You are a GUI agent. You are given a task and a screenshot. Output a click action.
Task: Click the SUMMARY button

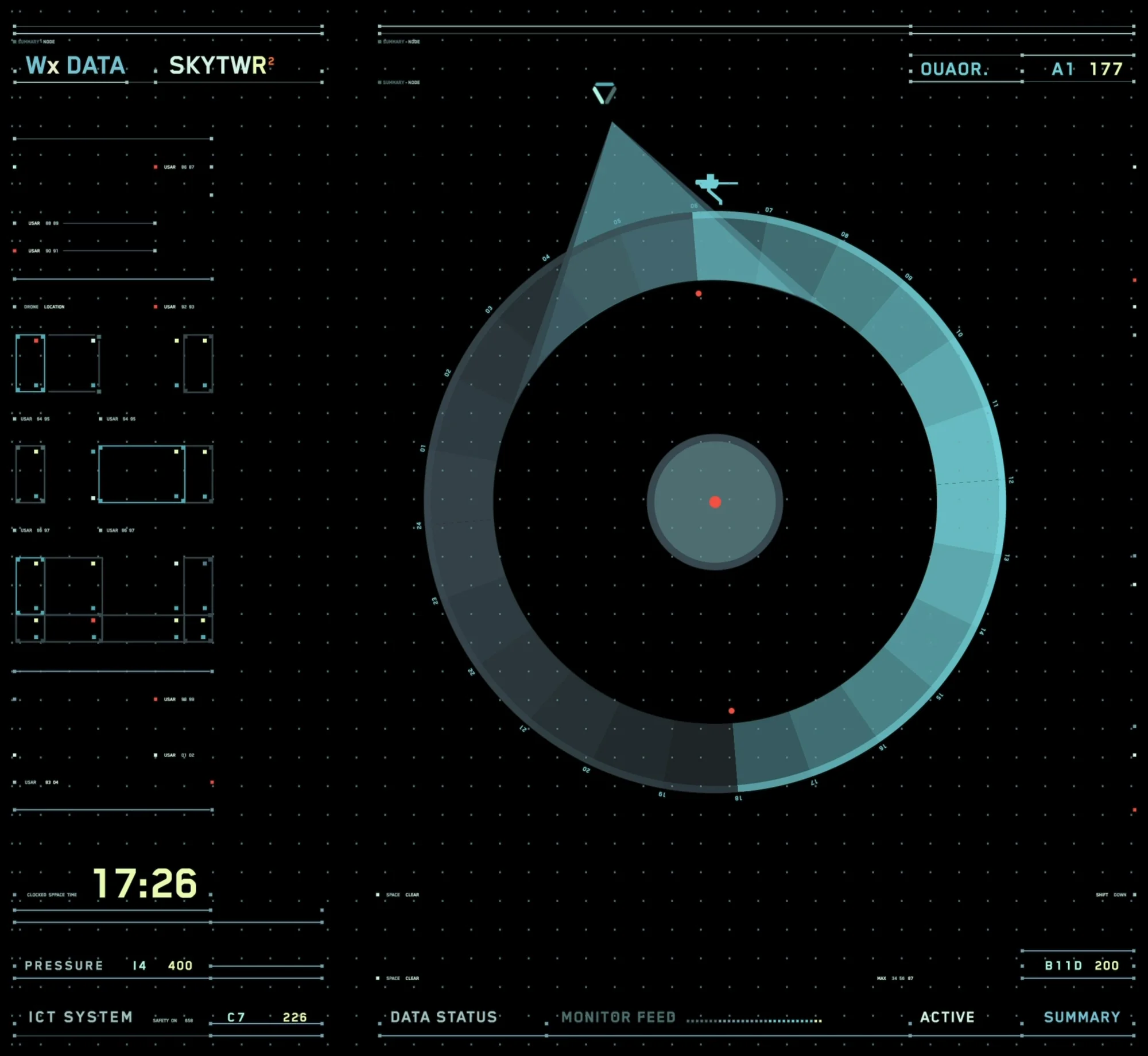pos(1081,1018)
